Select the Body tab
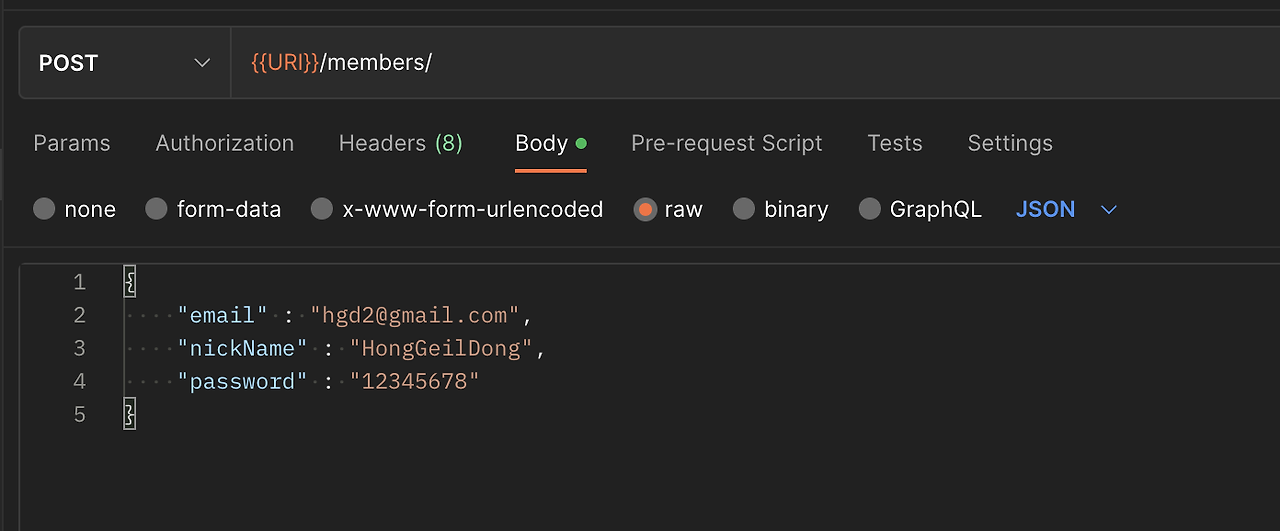This screenshot has width=1280, height=531. [x=542, y=143]
